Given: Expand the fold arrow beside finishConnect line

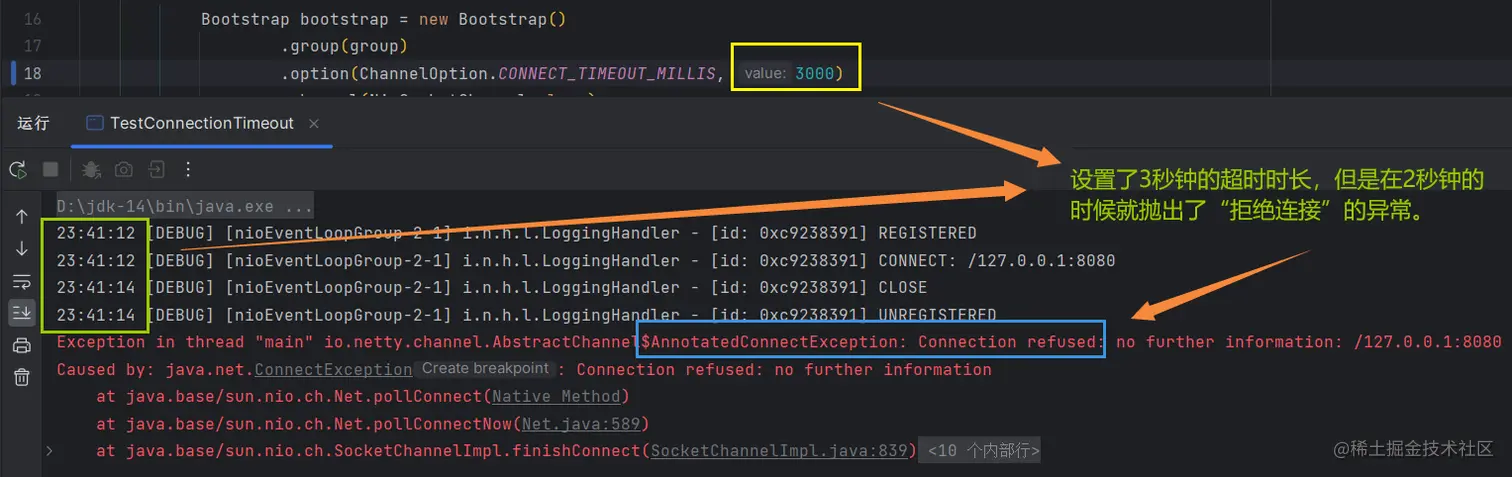Looking at the screenshot, I should [x=50, y=451].
